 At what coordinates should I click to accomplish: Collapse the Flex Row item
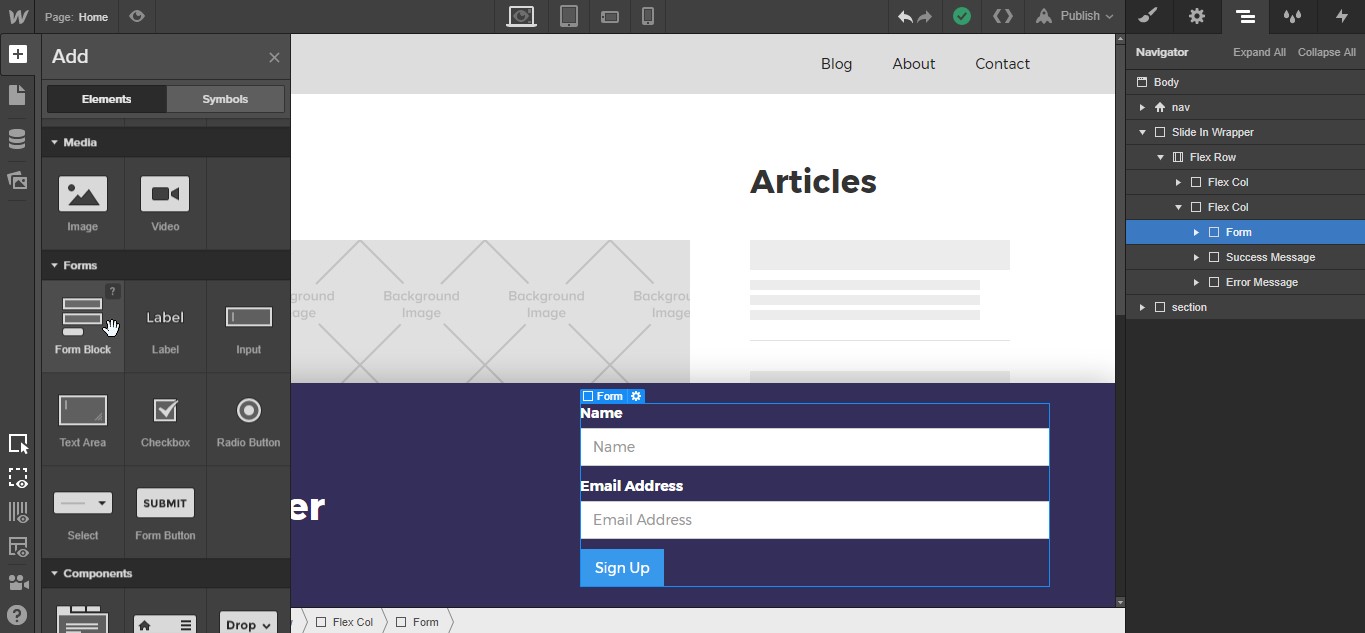point(1161,157)
